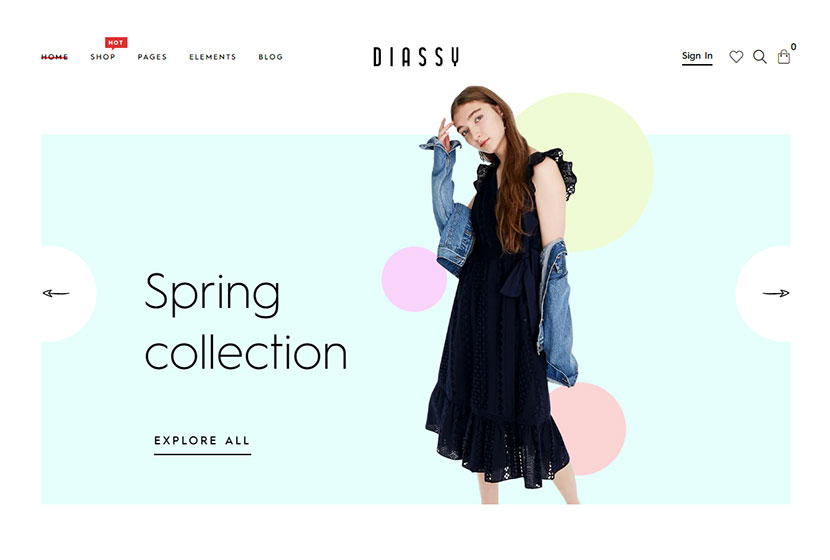Go to previous slide with left arrow

click(56, 293)
